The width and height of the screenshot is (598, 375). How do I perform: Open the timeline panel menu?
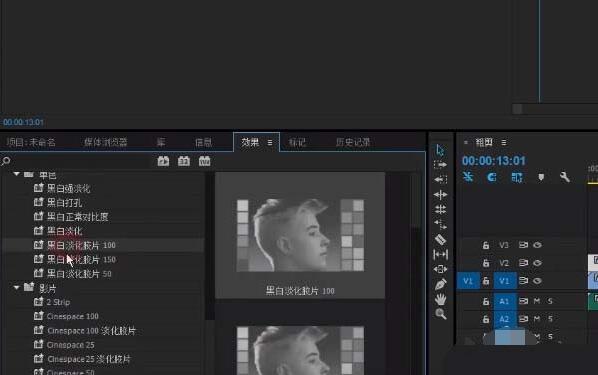tap(504, 143)
